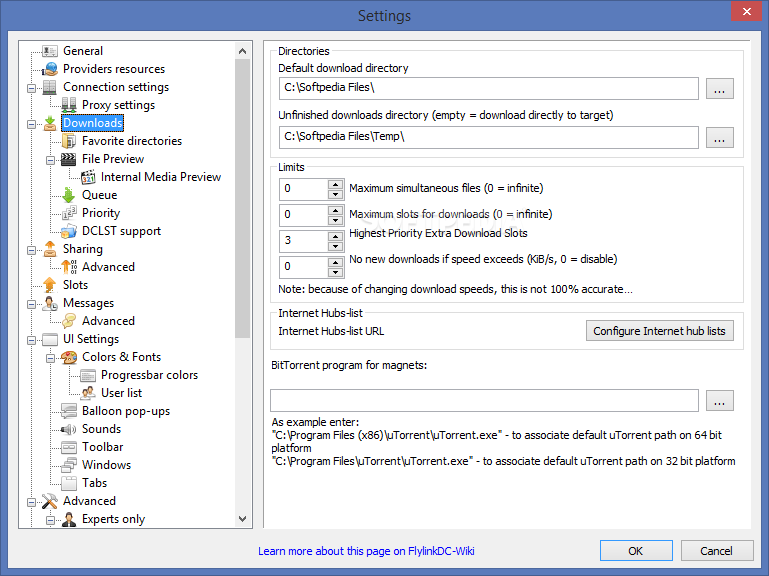Click the User list people icon
The width and height of the screenshot is (769, 576).
pyautogui.click(x=88, y=393)
